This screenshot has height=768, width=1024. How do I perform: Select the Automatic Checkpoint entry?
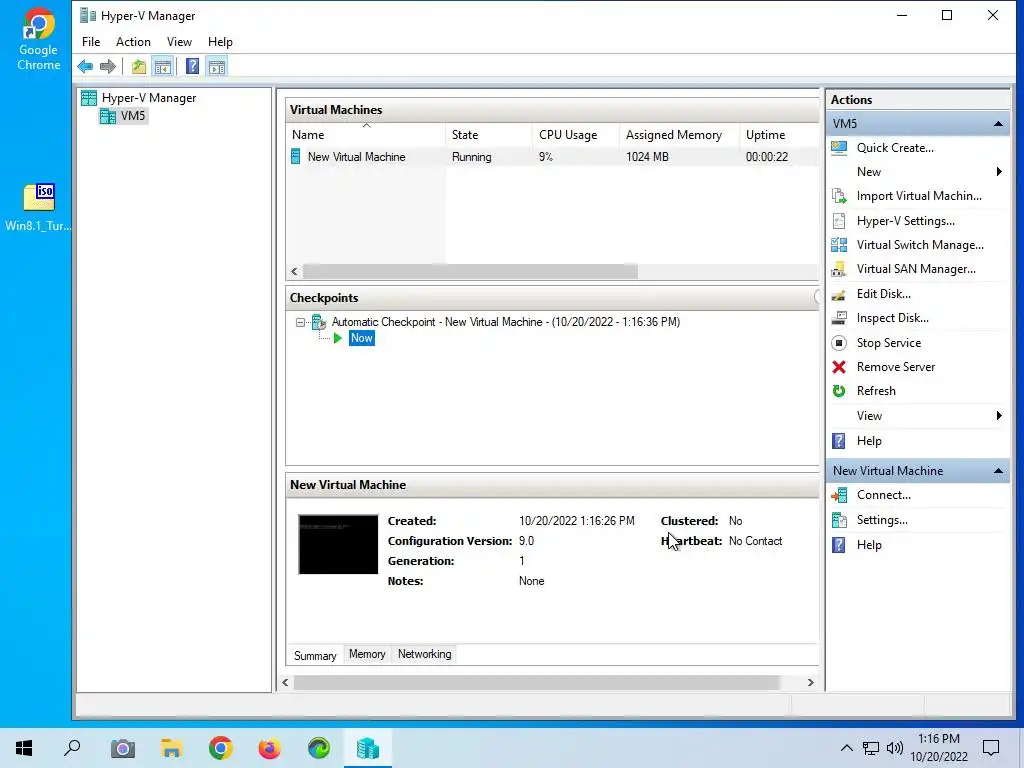(x=505, y=322)
